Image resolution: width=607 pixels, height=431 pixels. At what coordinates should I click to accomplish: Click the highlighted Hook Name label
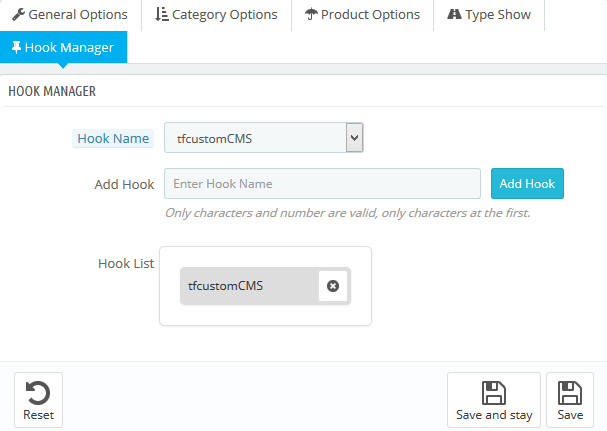(x=113, y=138)
